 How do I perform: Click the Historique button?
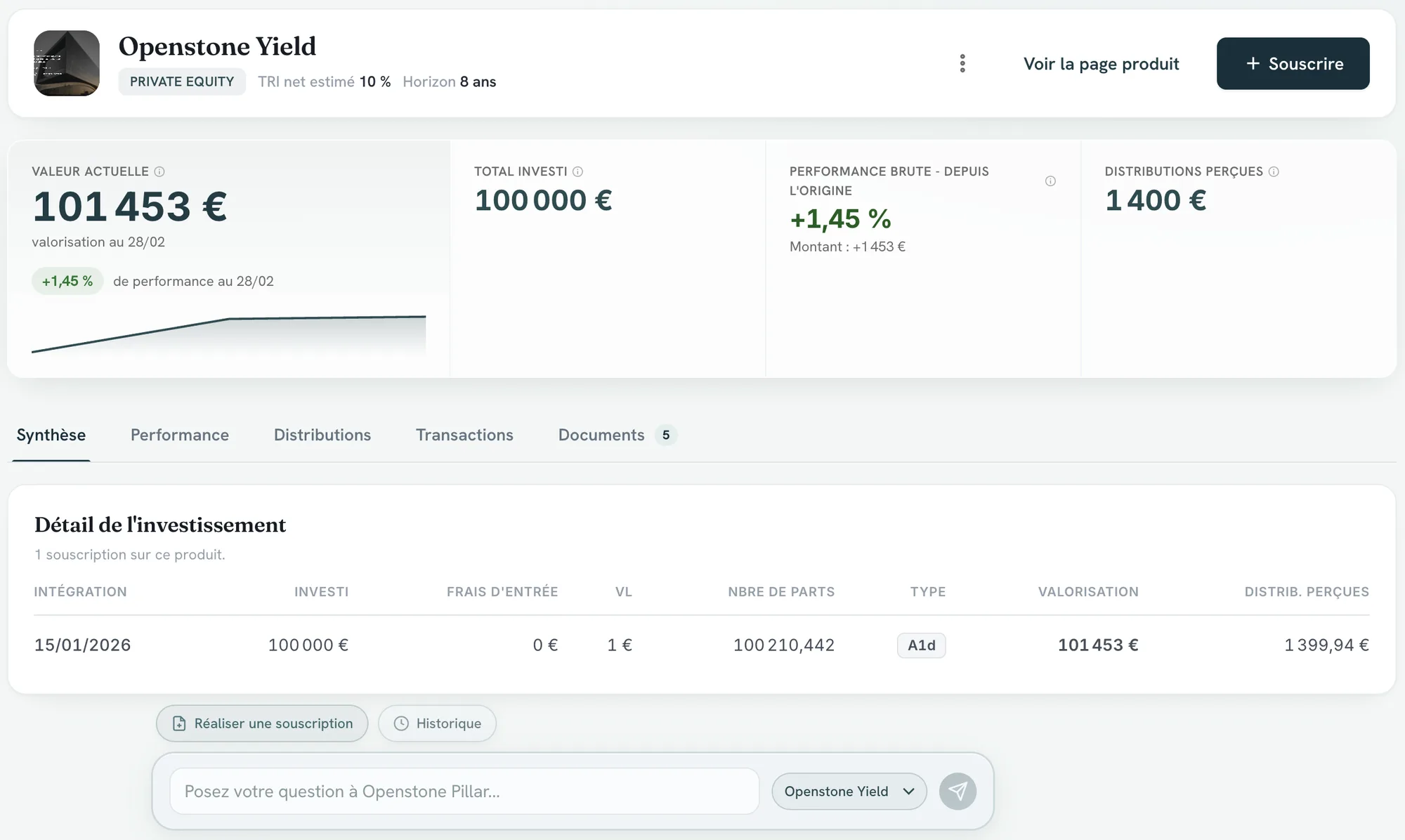point(437,723)
